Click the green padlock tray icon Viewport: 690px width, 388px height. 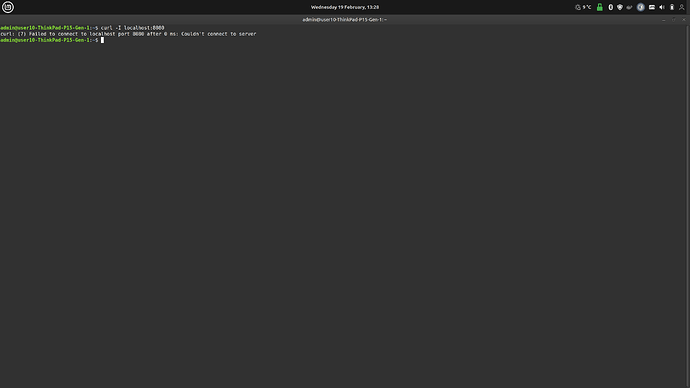tap(599, 7)
